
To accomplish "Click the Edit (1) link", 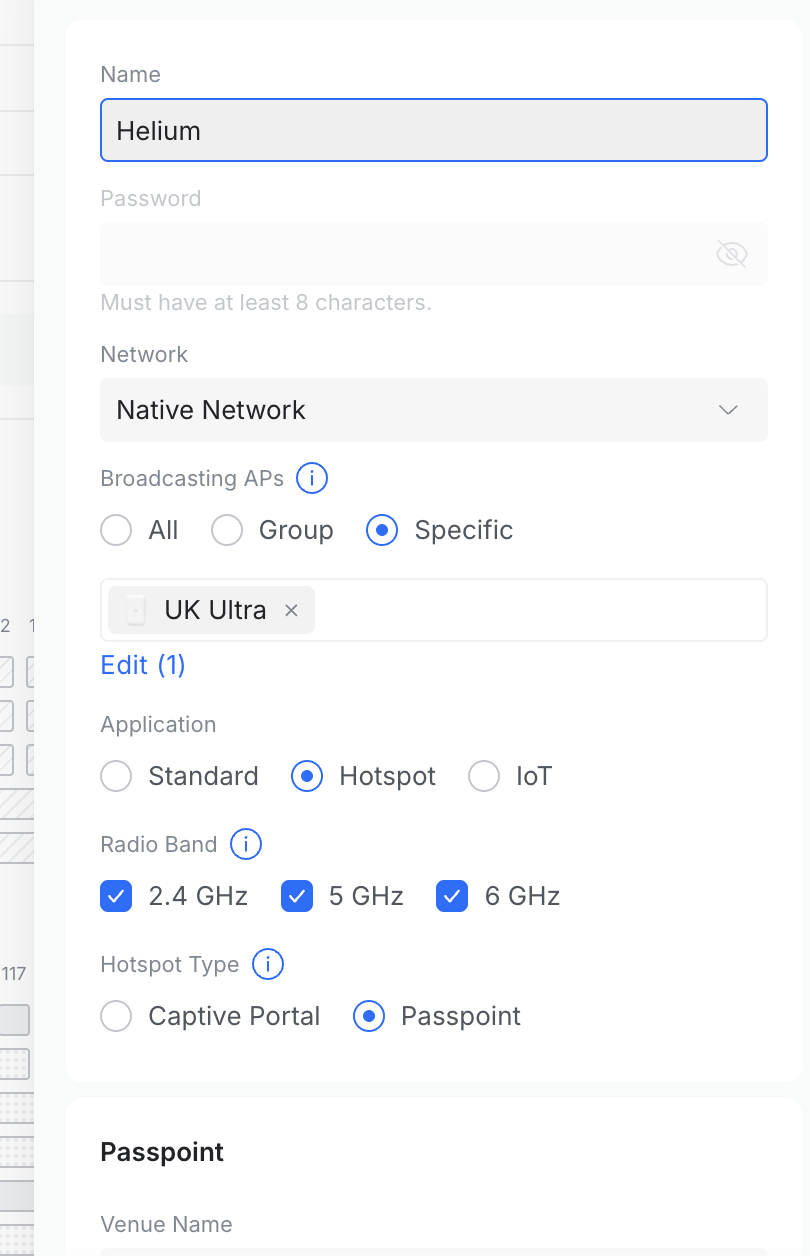I will click(143, 665).
